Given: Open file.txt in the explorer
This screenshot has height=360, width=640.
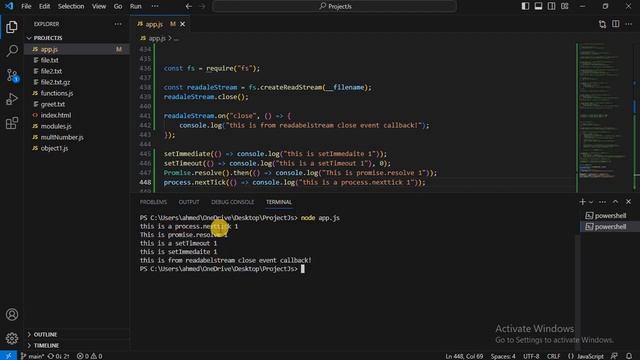Looking at the screenshot, I should 77,60.
